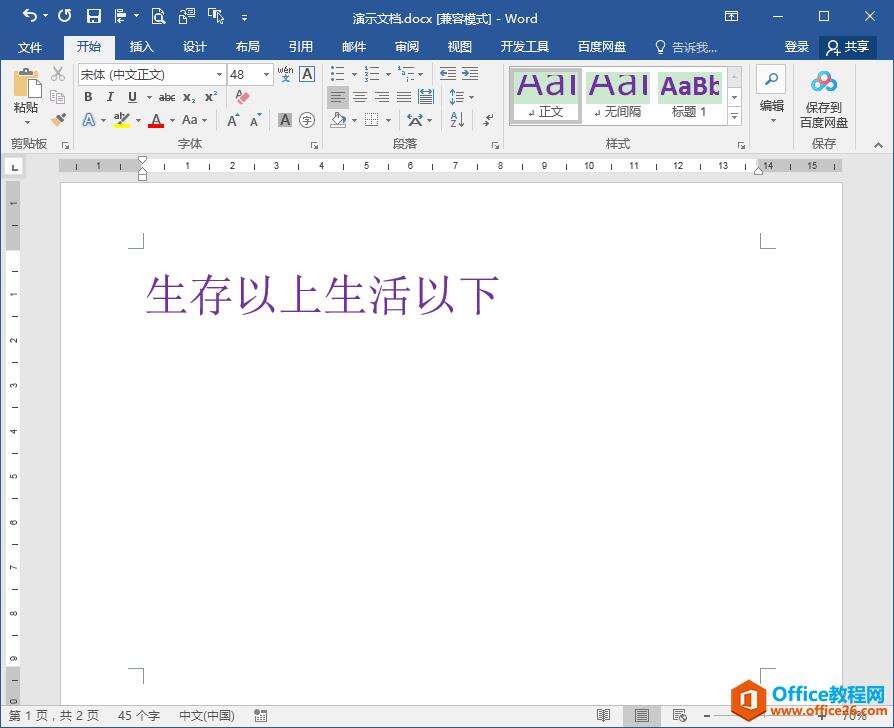Show or hide paragraph marks
894x728 pixels.
(x=488, y=120)
